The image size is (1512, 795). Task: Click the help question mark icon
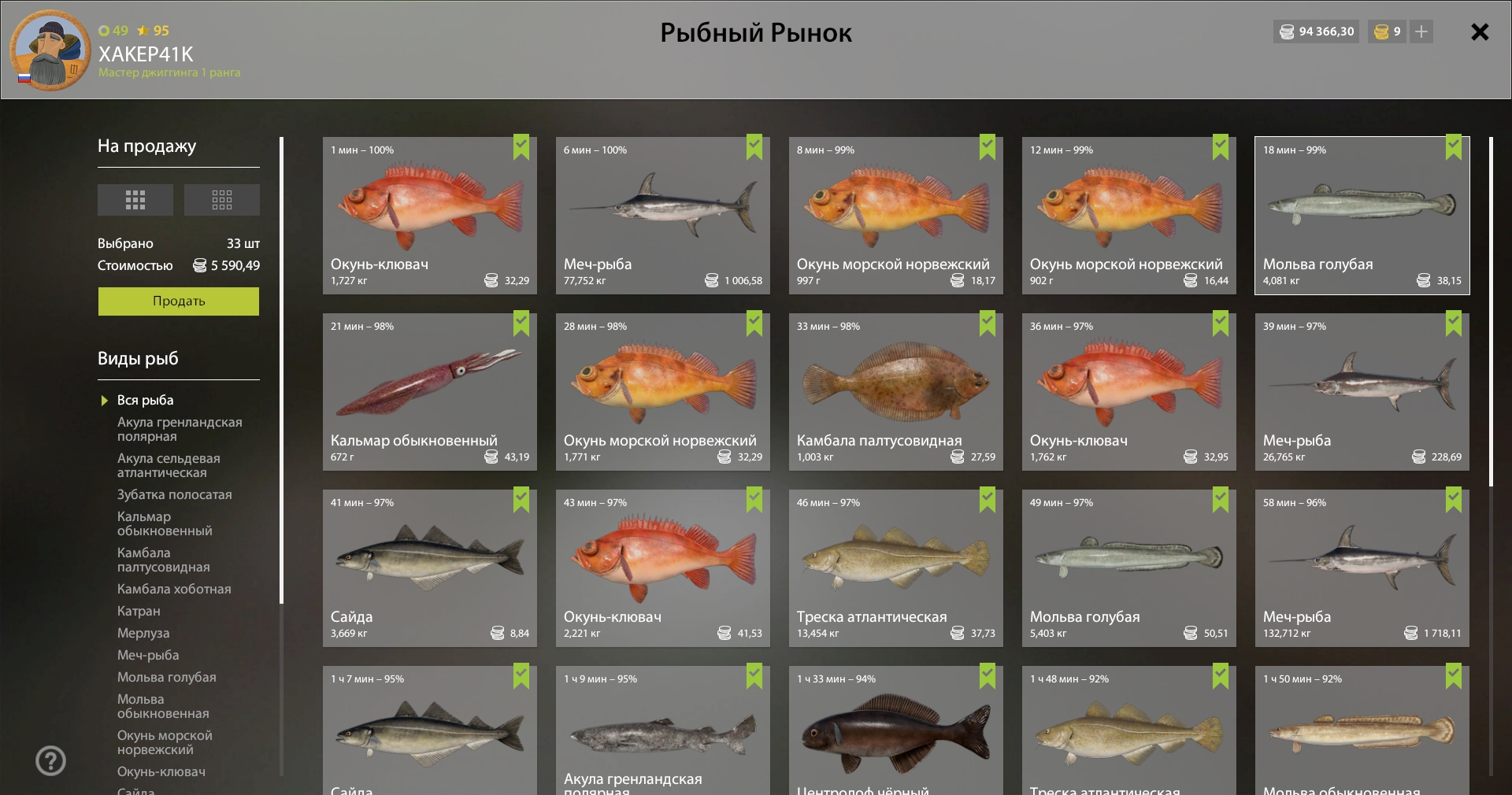[x=50, y=760]
